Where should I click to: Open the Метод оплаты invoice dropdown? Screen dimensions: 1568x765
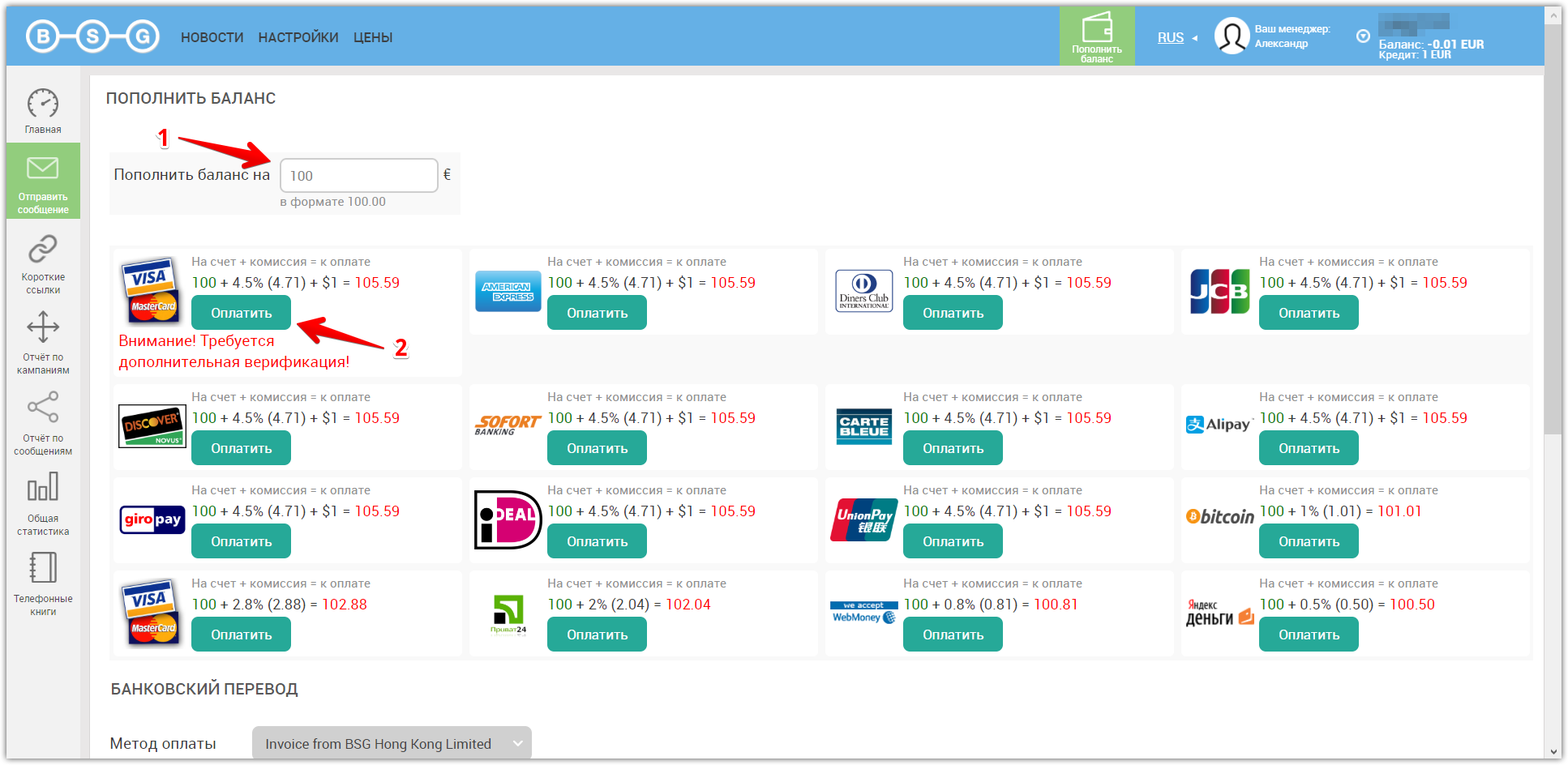tap(392, 743)
